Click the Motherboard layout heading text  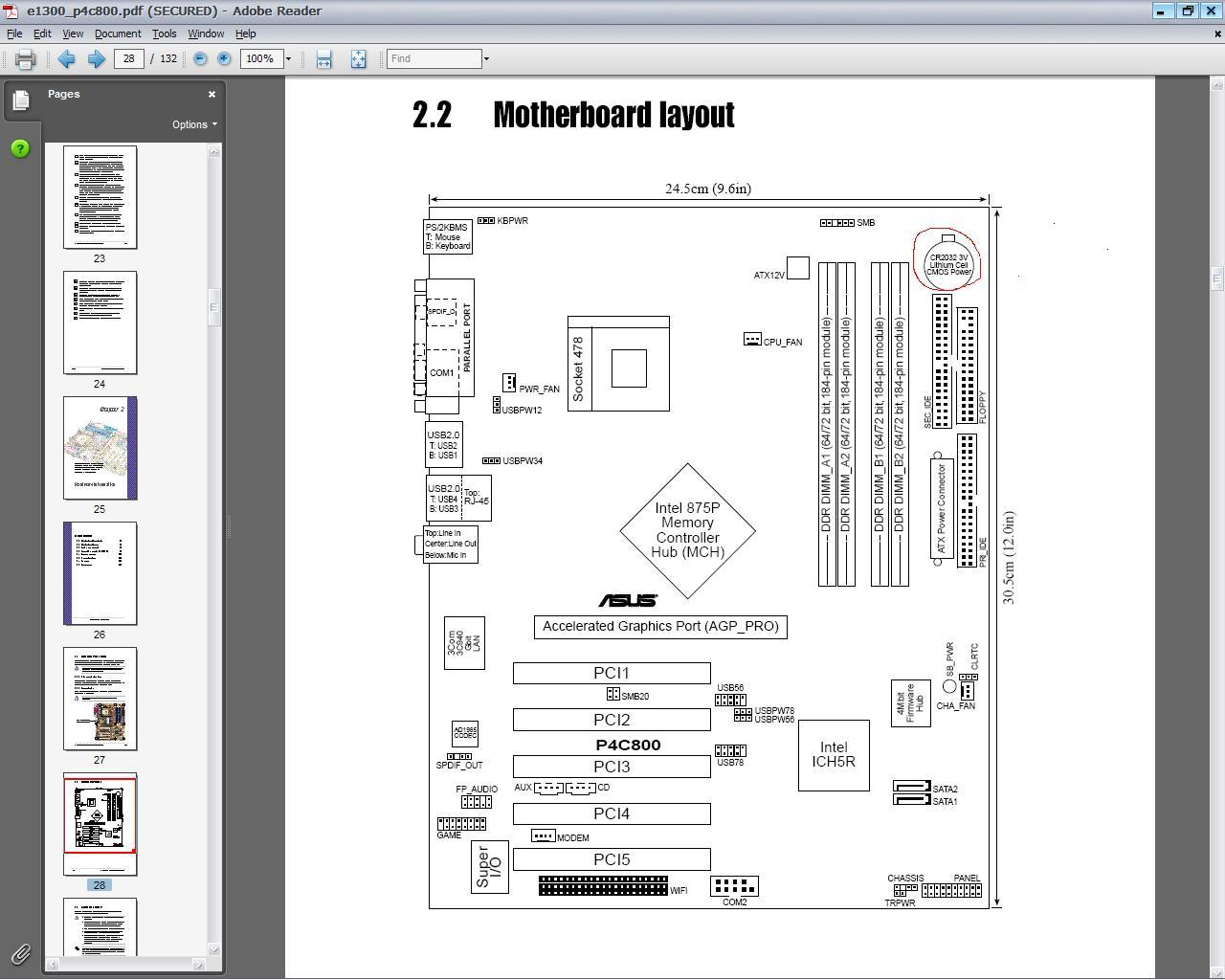coord(613,115)
